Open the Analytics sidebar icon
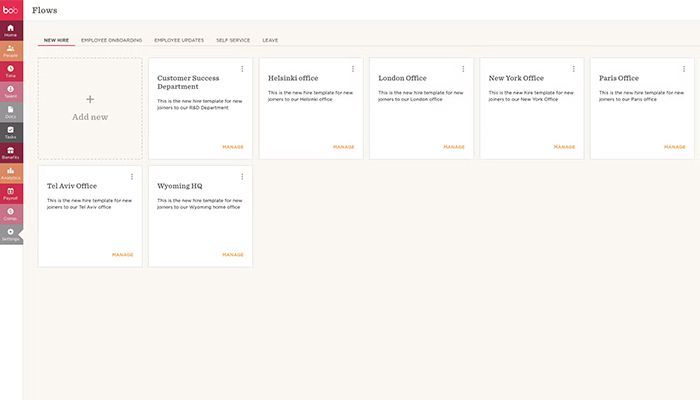The height and width of the screenshot is (400, 700). (10, 173)
